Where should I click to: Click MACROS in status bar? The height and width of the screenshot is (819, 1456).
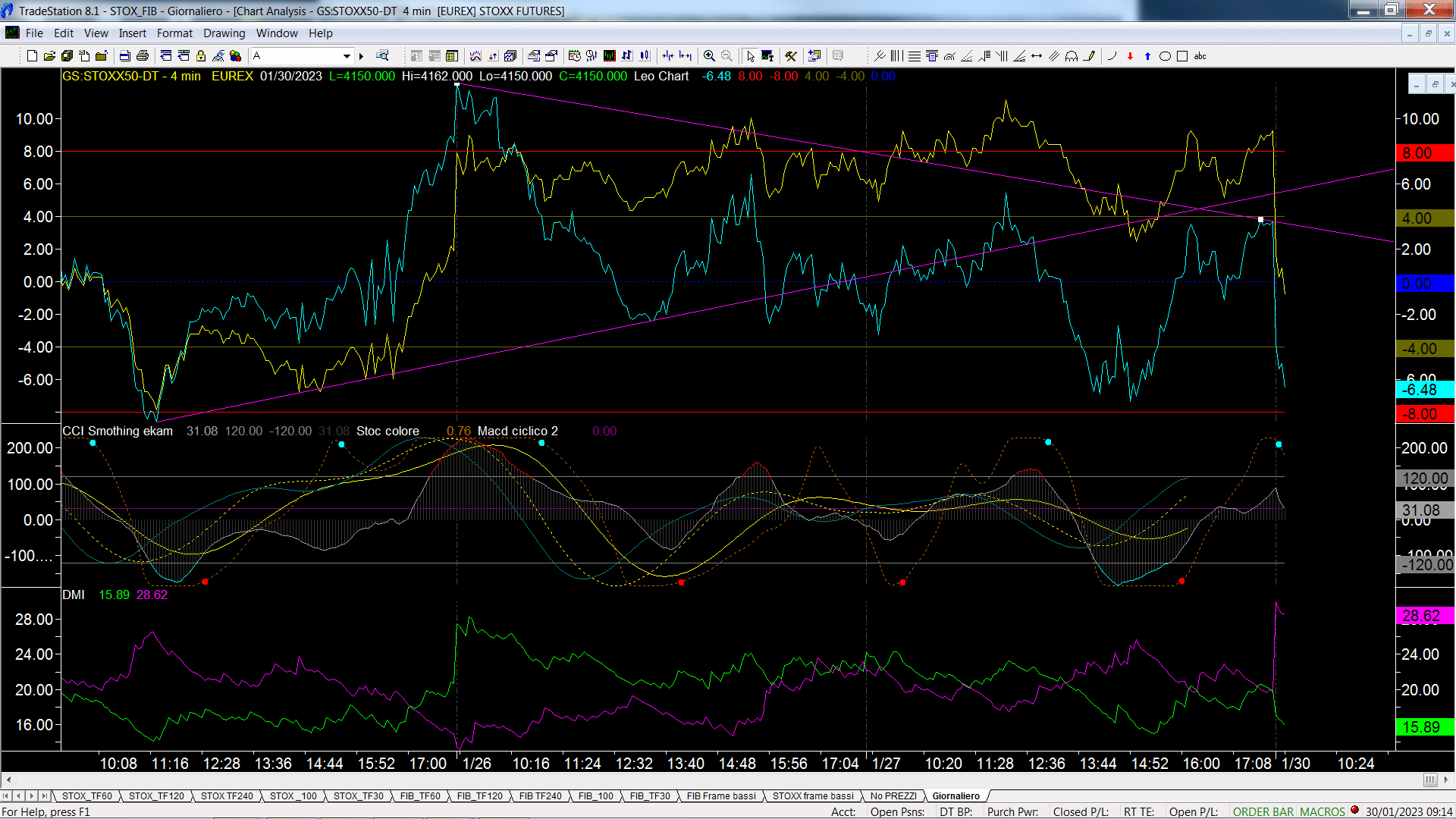(x=1322, y=812)
